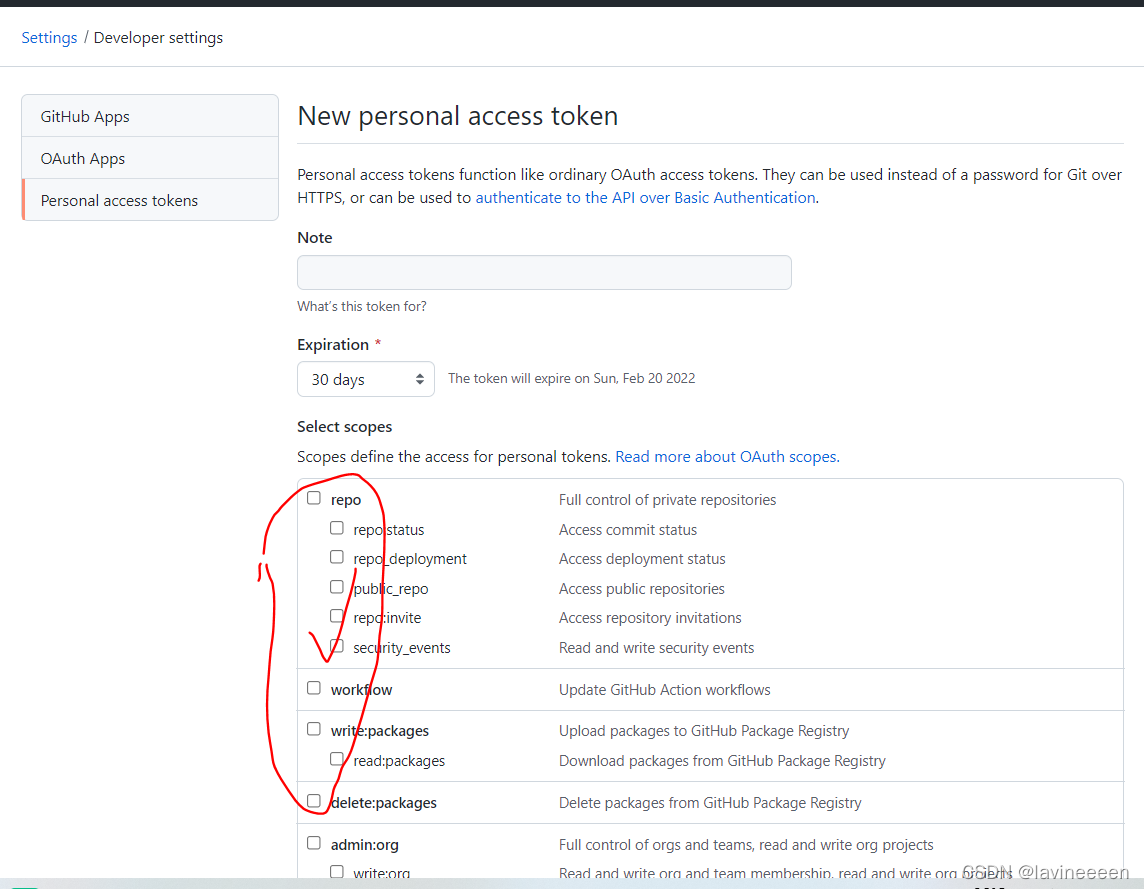1144x889 pixels.
Task: Go to Settings breadcrumb link
Action: [49, 37]
